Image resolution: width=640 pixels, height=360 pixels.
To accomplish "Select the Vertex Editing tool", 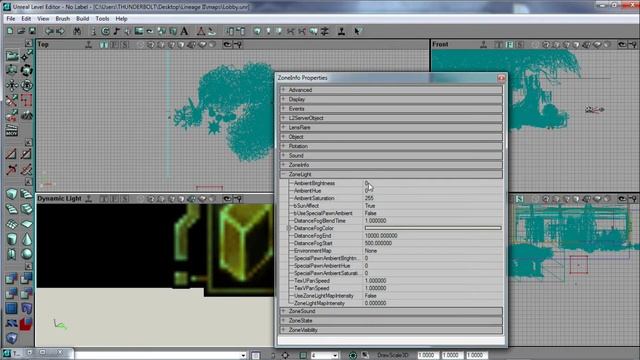I will coord(27,56).
